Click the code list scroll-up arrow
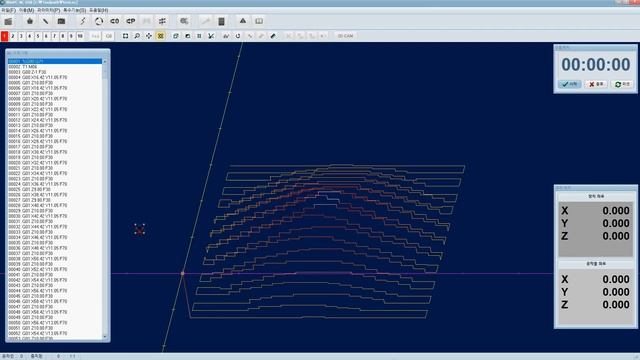 (105, 62)
